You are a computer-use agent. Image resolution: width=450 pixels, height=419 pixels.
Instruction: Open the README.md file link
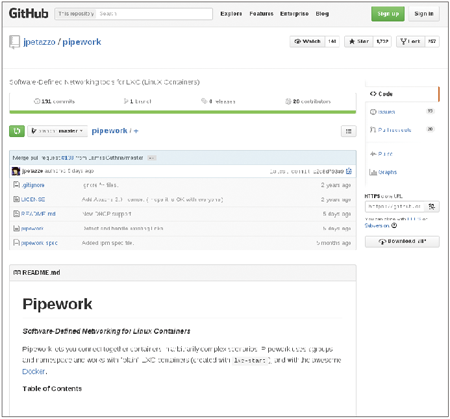[x=38, y=214]
